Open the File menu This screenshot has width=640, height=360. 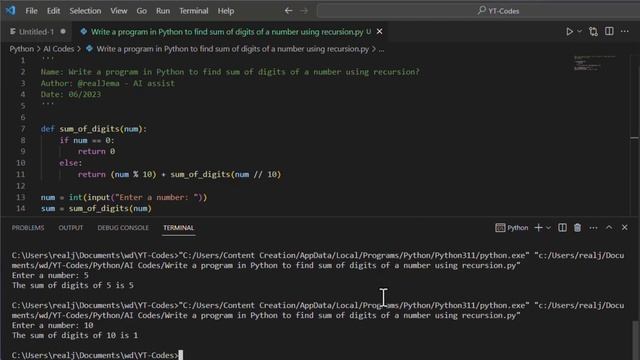click(x=31, y=11)
